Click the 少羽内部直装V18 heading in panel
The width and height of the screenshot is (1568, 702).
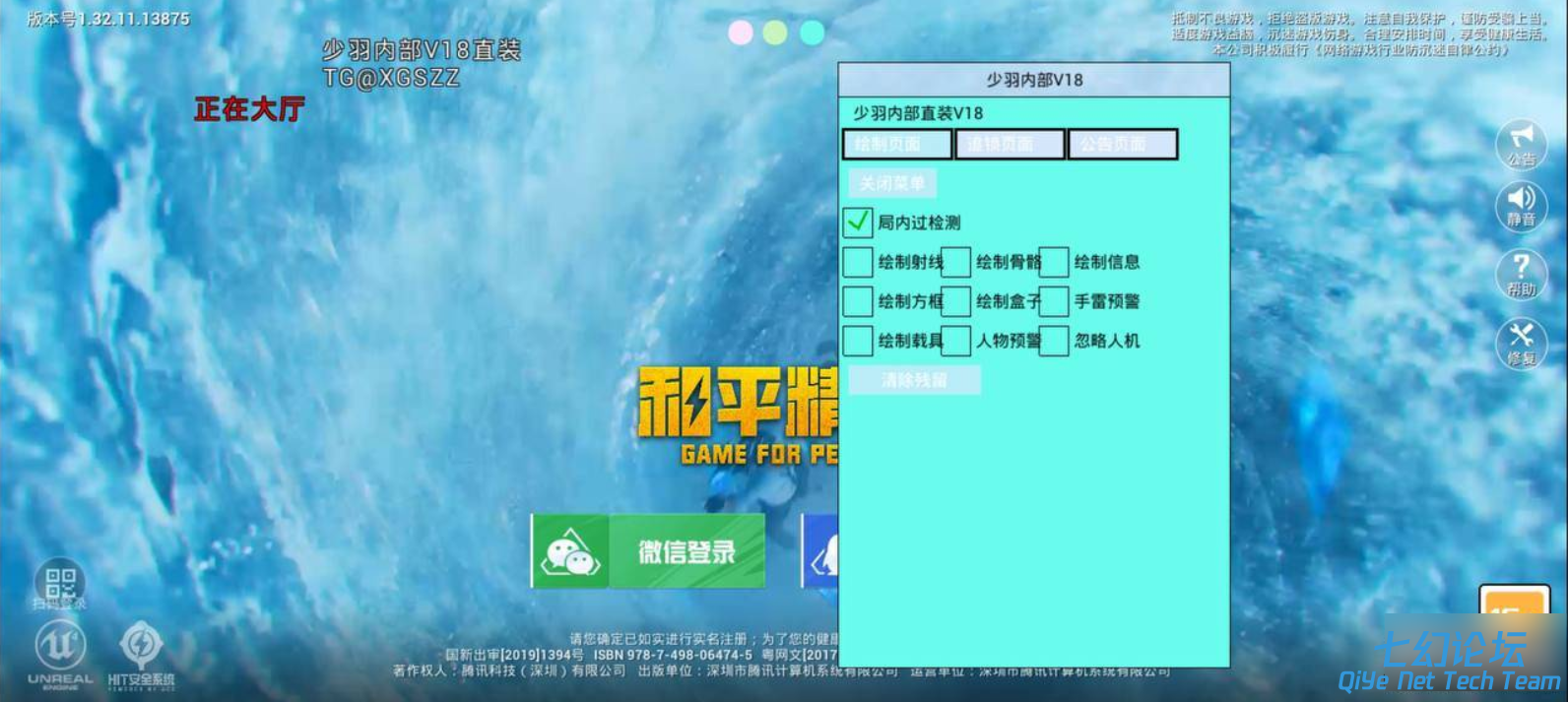(x=918, y=113)
